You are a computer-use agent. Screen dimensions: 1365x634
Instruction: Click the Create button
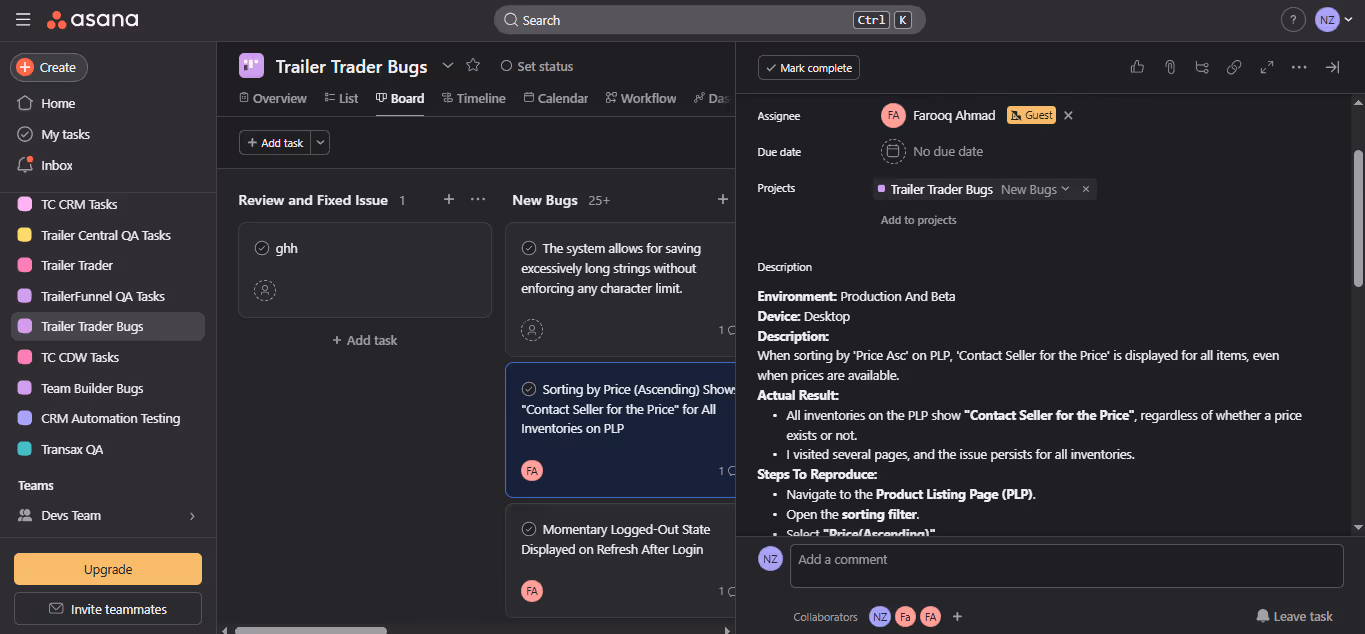click(x=49, y=67)
